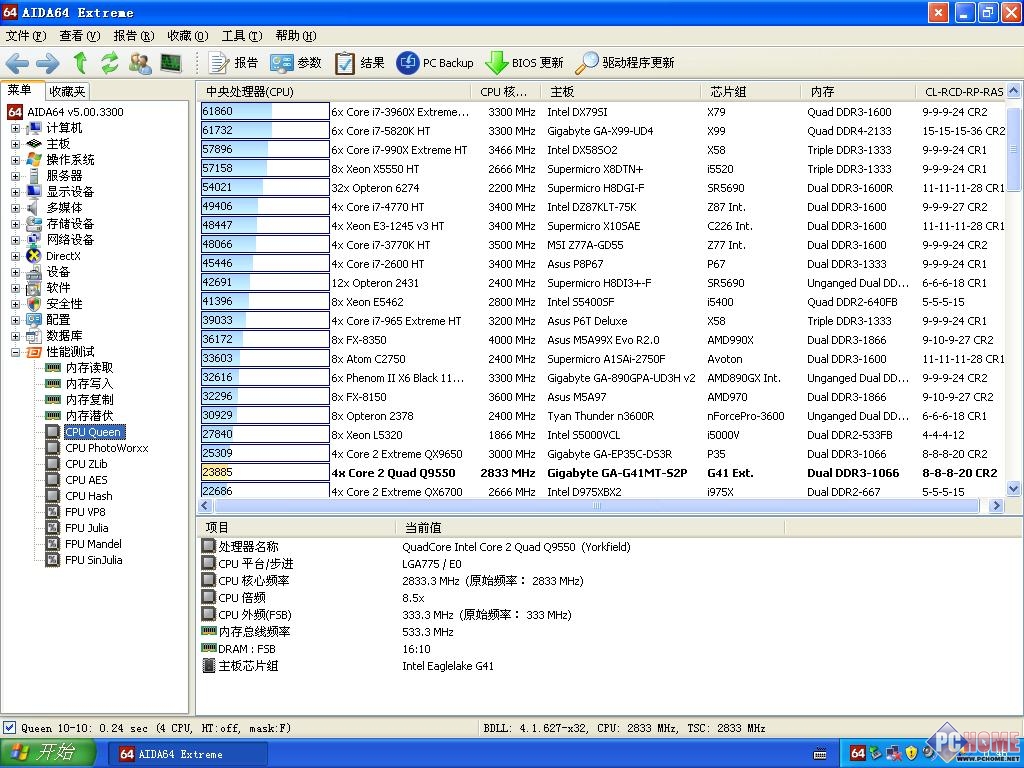This screenshot has width=1024, height=768.
Task: Open 驱动程序更新 magnifier icon
Action: click(x=586, y=63)
